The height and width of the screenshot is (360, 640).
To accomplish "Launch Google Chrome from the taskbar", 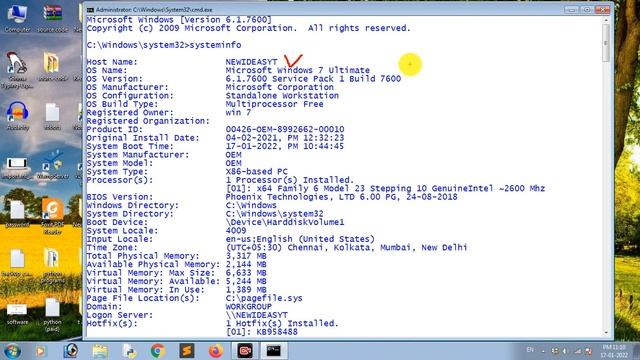I will coord(158,351).
